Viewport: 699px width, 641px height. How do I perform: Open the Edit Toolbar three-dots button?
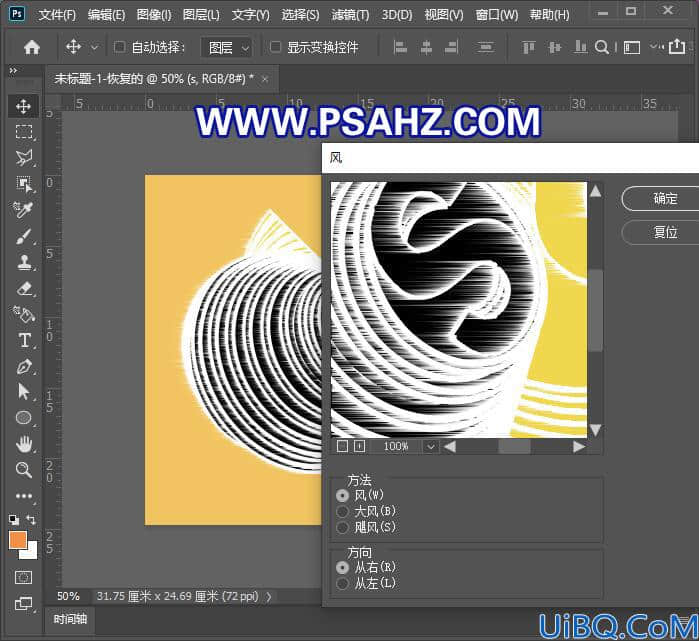(23, 496)
